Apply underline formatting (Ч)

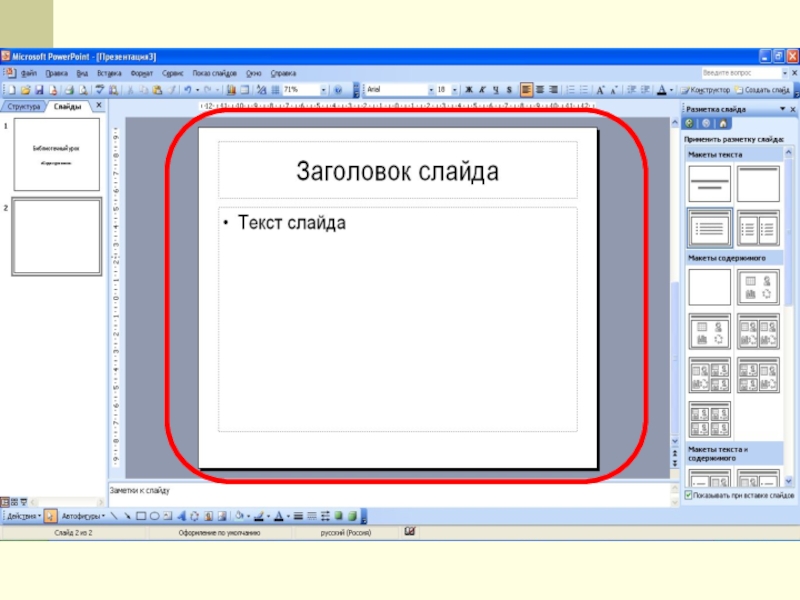[495, 90]
